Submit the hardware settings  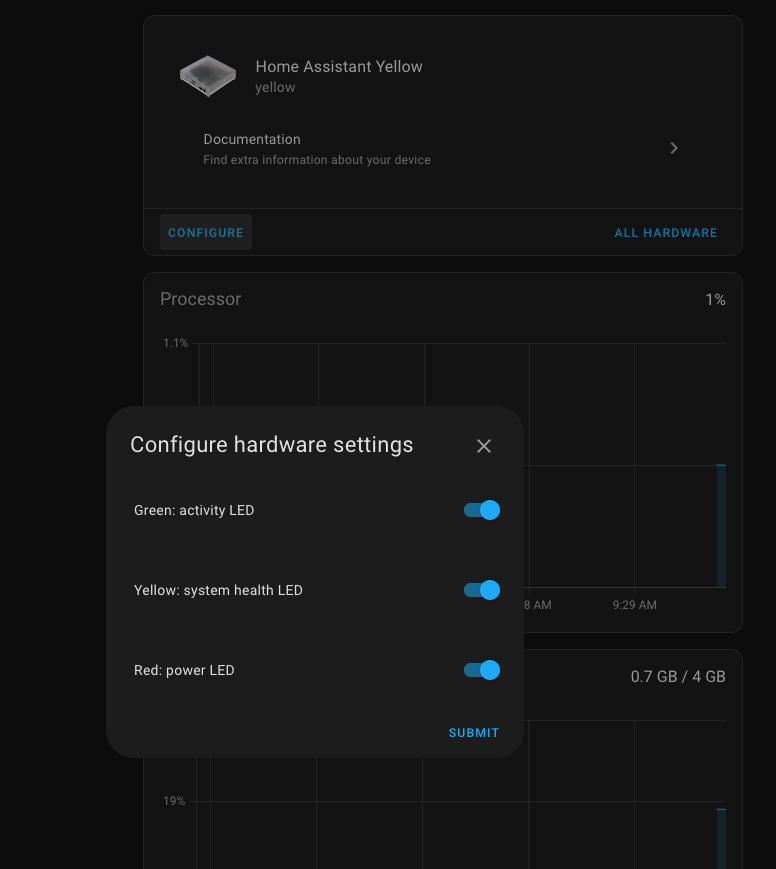pos(474,733)
